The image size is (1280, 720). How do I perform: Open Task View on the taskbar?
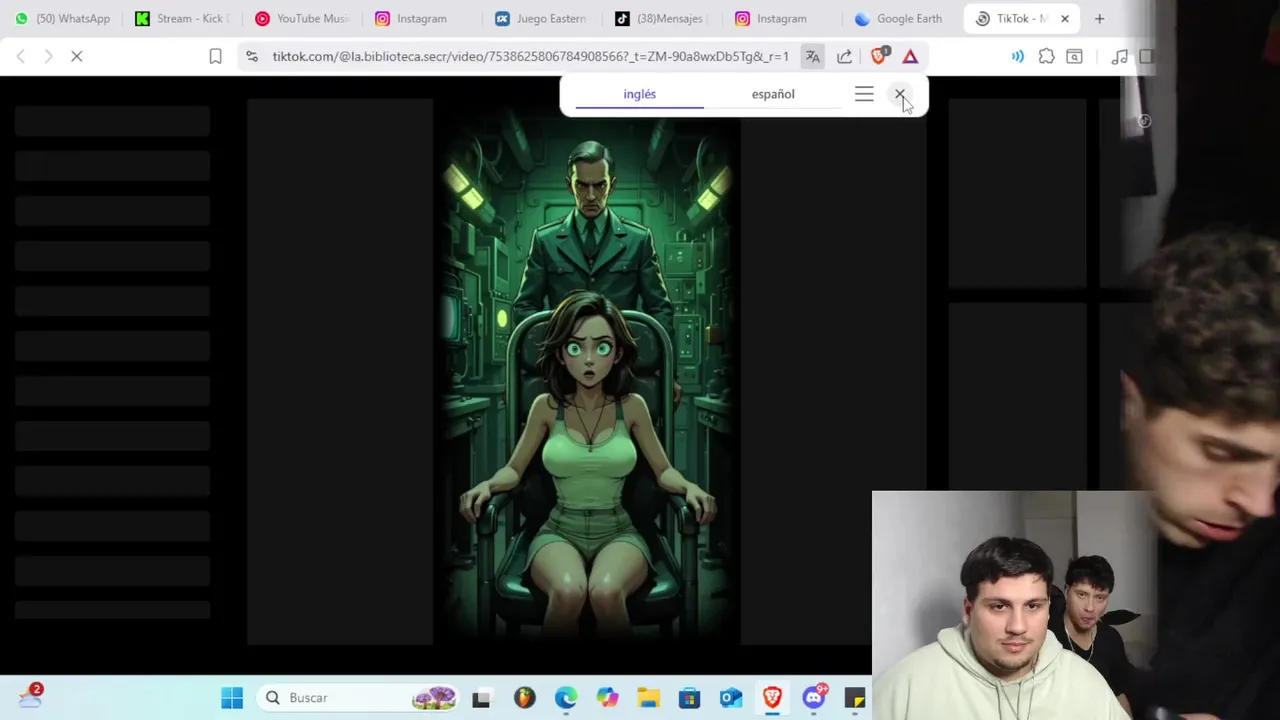tap(481, 698)
